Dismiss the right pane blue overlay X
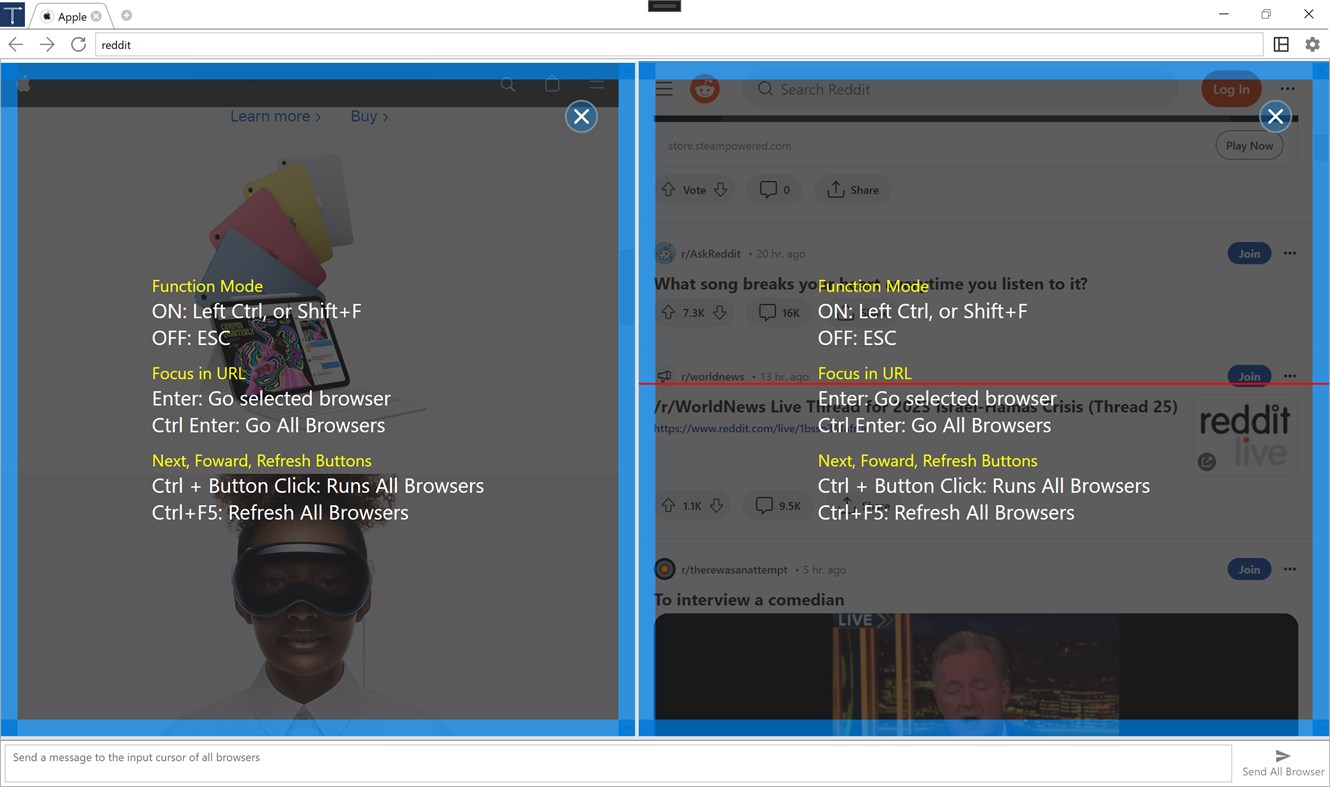Image resolution: width=1330 pixels, height=787 pixels. pyautogui.click(x=1275, y=116)
